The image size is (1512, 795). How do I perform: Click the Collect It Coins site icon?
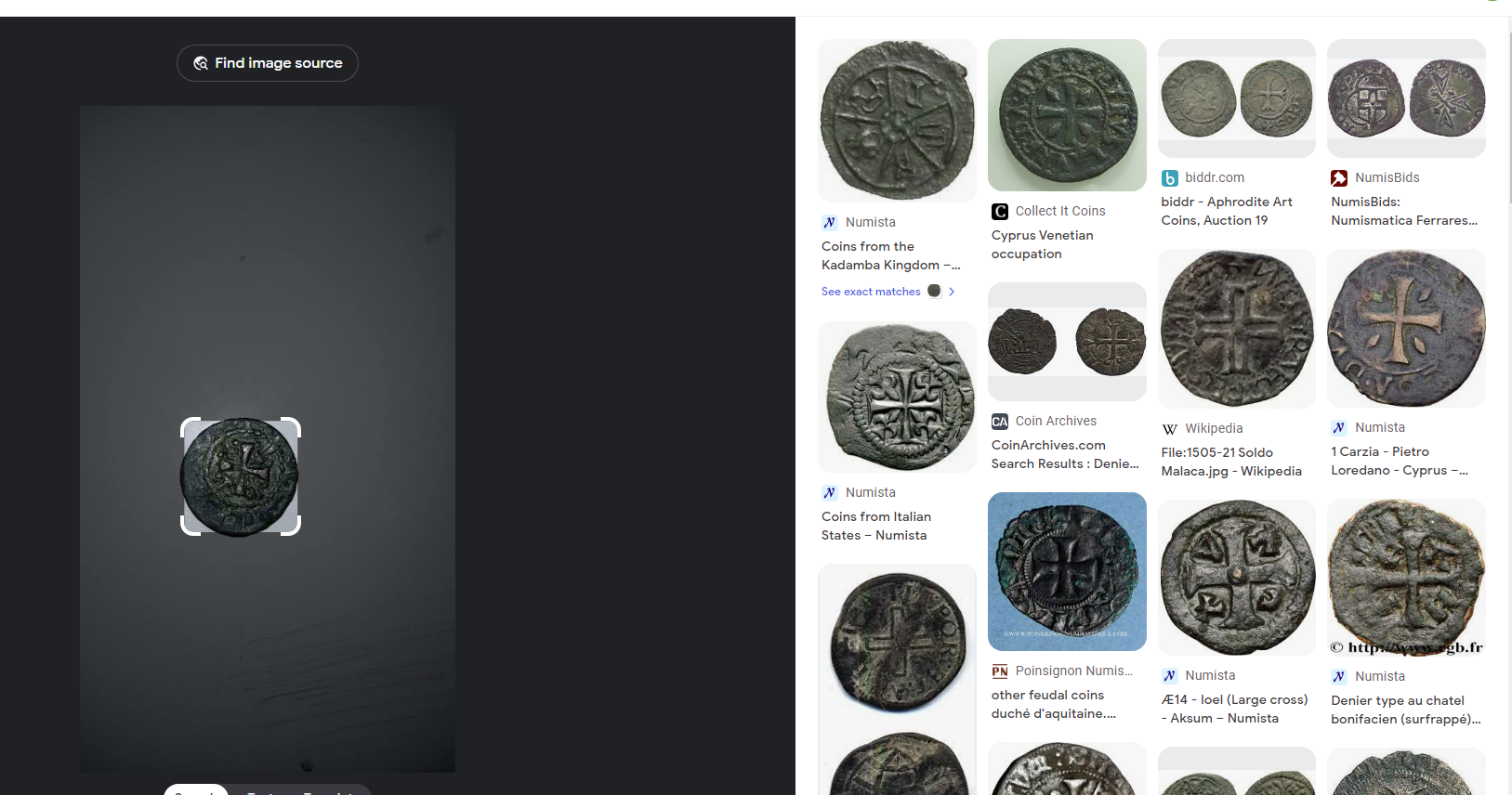tap(1000, 212)
